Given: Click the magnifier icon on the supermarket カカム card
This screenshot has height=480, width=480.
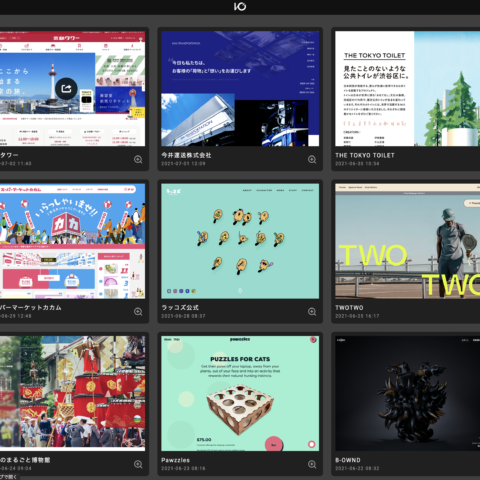Looking at the screenshot, I should [138, 312].
